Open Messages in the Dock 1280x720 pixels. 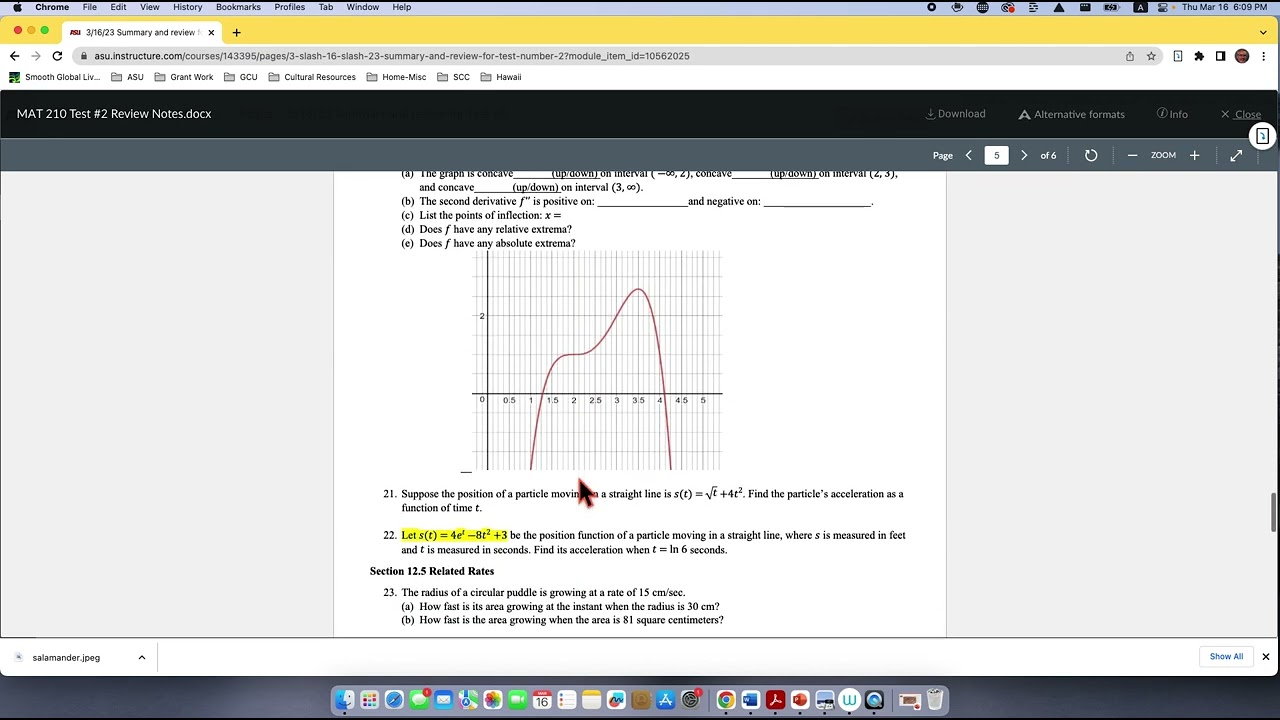click(x=418, y=700)
